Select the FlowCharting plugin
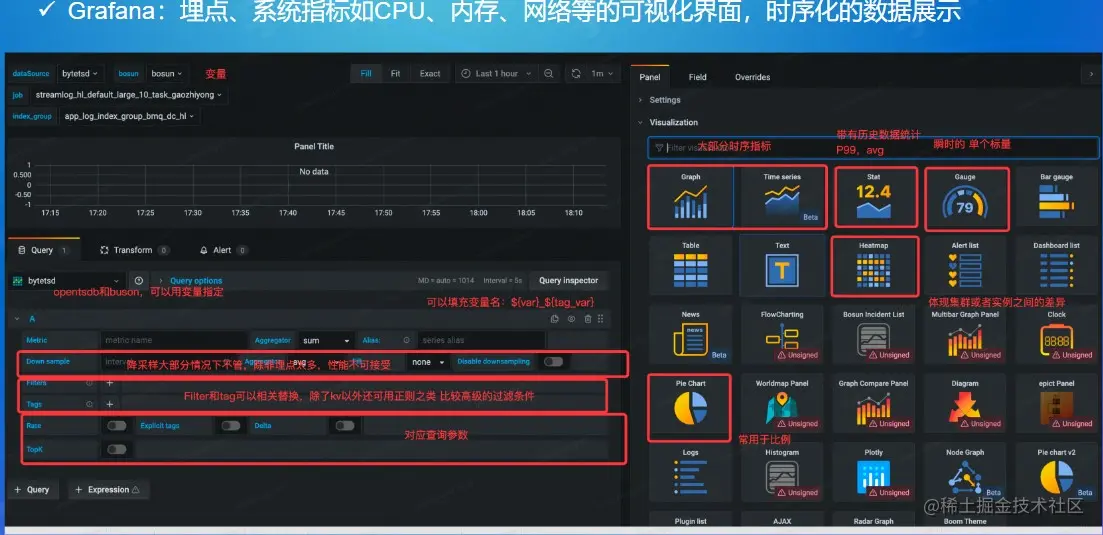 (x=782, y=335)
